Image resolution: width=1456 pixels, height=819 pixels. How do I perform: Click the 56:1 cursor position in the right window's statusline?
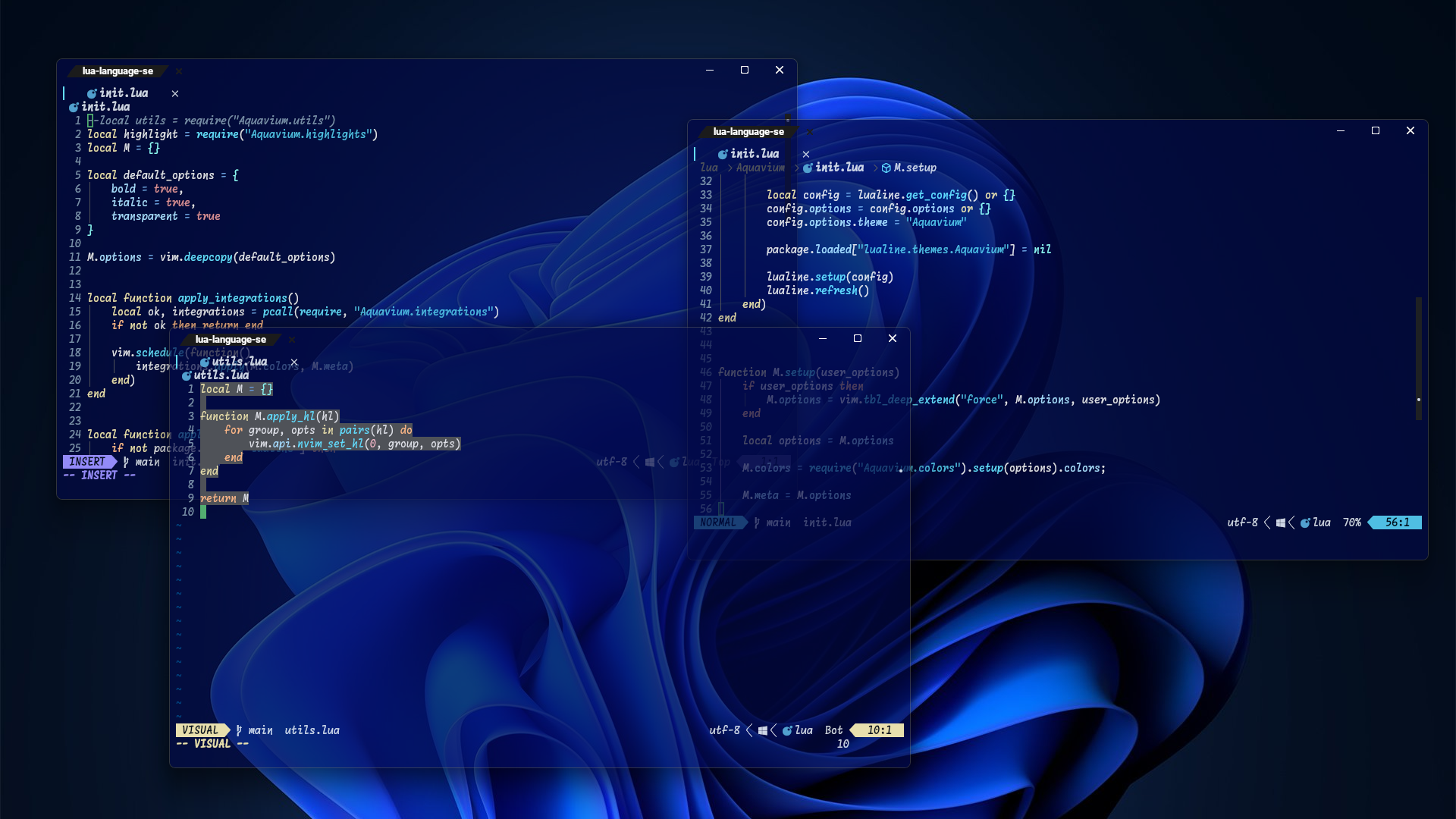point(1398,522)
